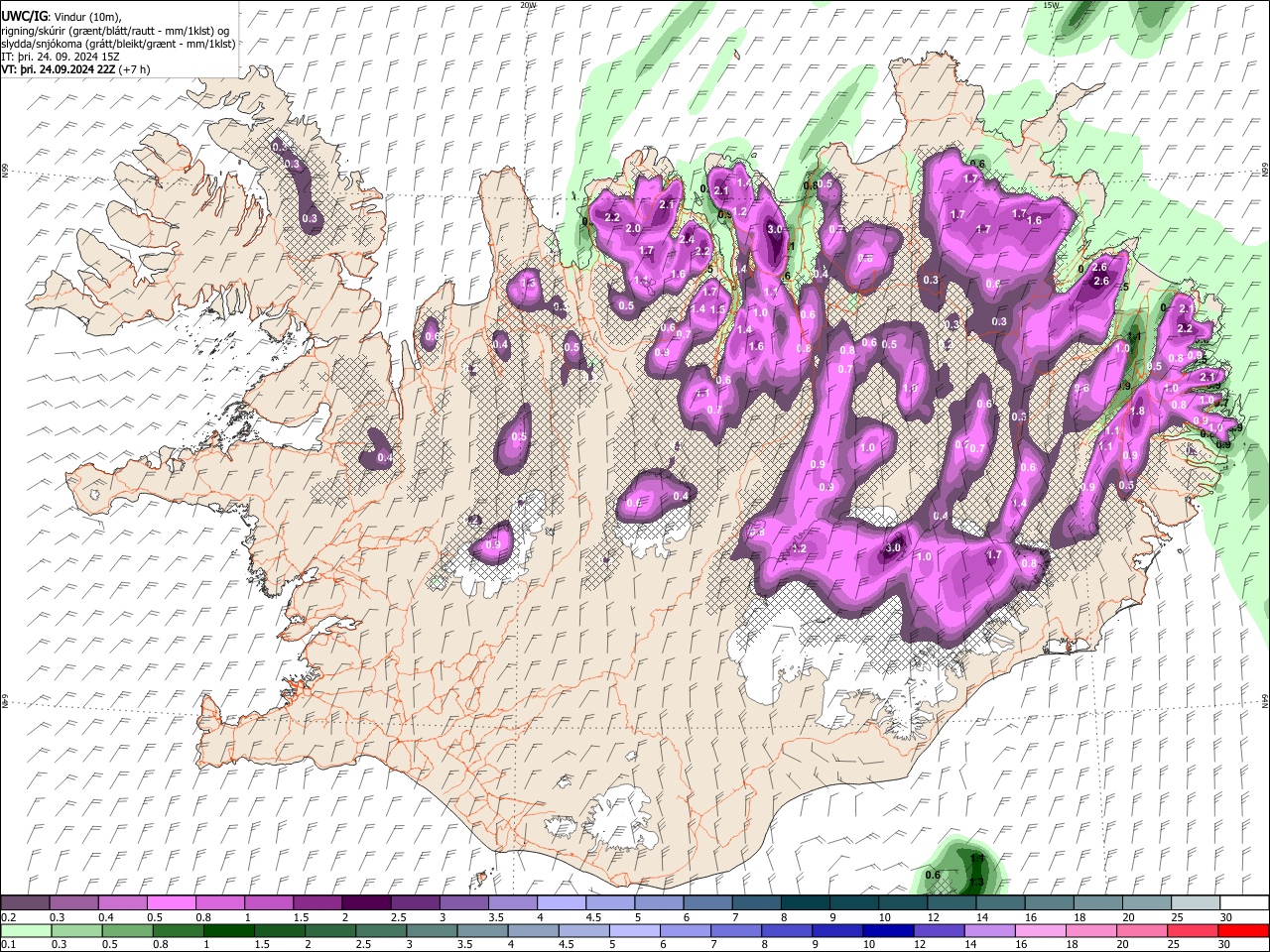
Task: Click the '2.4' snowfall value on the map
Action: [x=687, y=239]
